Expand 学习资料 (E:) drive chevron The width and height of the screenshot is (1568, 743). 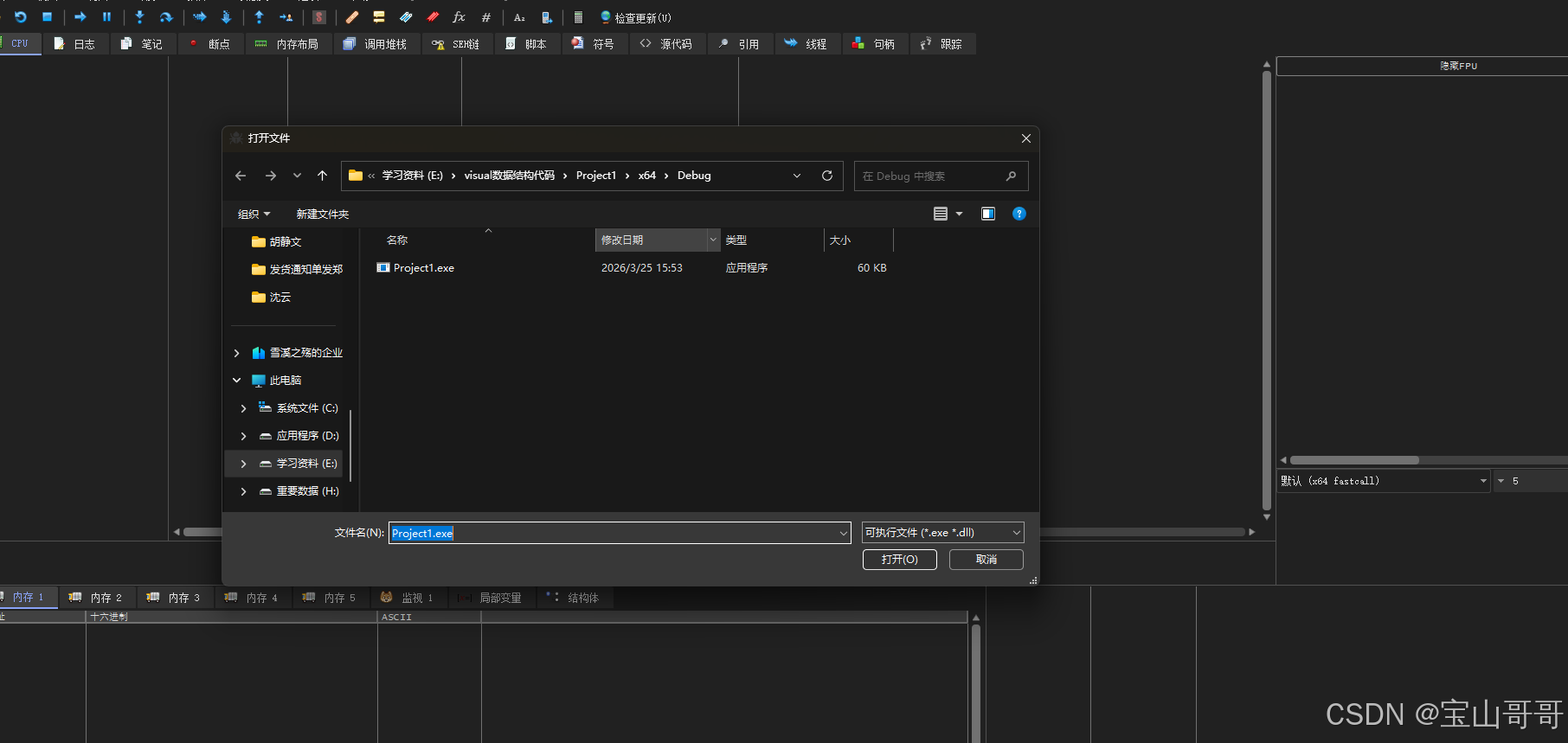click(244, 464)
